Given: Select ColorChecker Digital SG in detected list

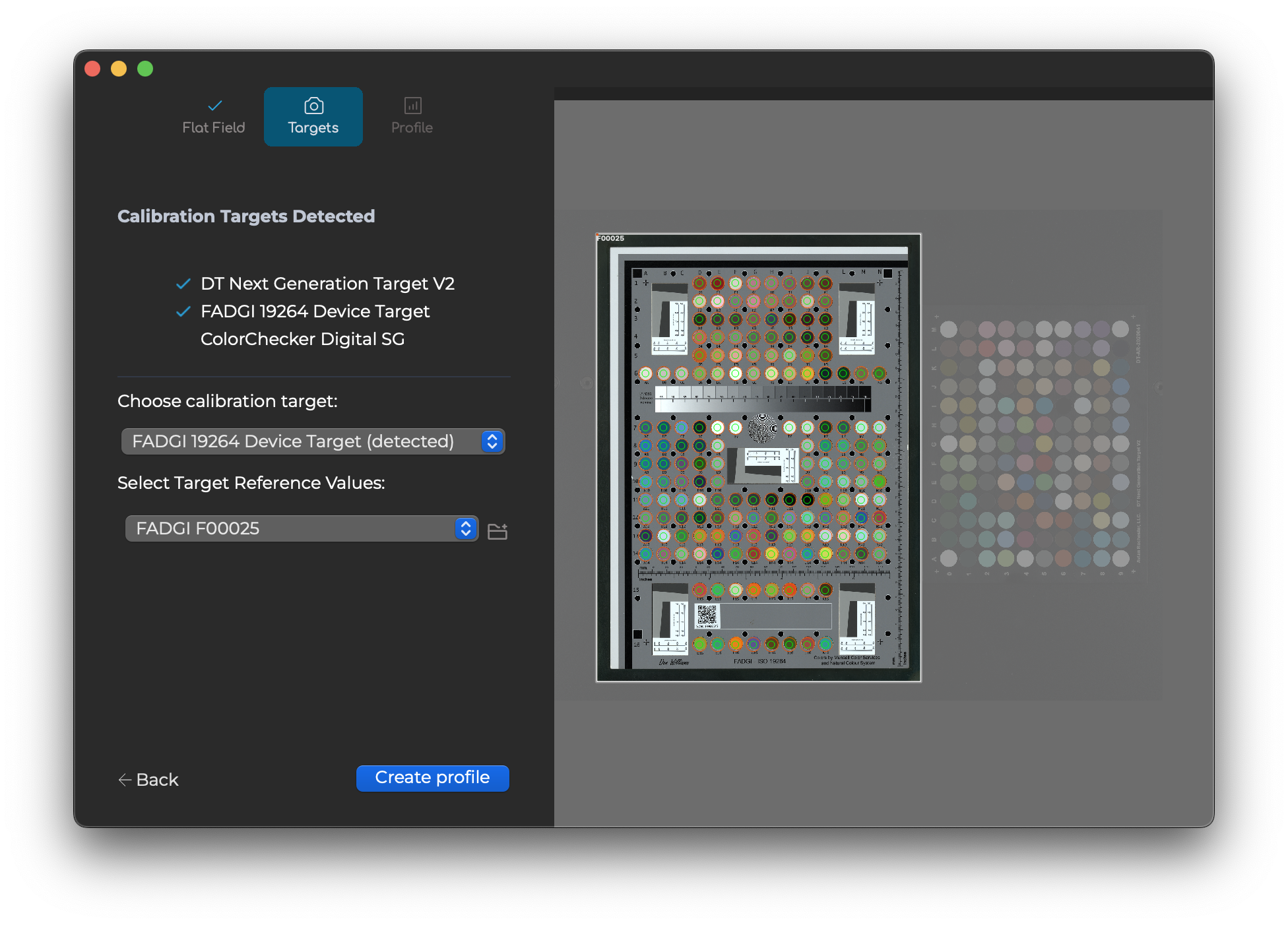Looking at the screenshot, I should [302, 339].
